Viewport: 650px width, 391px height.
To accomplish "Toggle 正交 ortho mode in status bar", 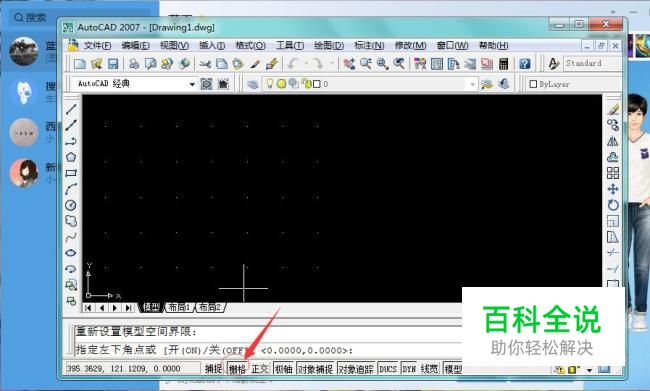I will pyautogui.click(x=260, y=369).
